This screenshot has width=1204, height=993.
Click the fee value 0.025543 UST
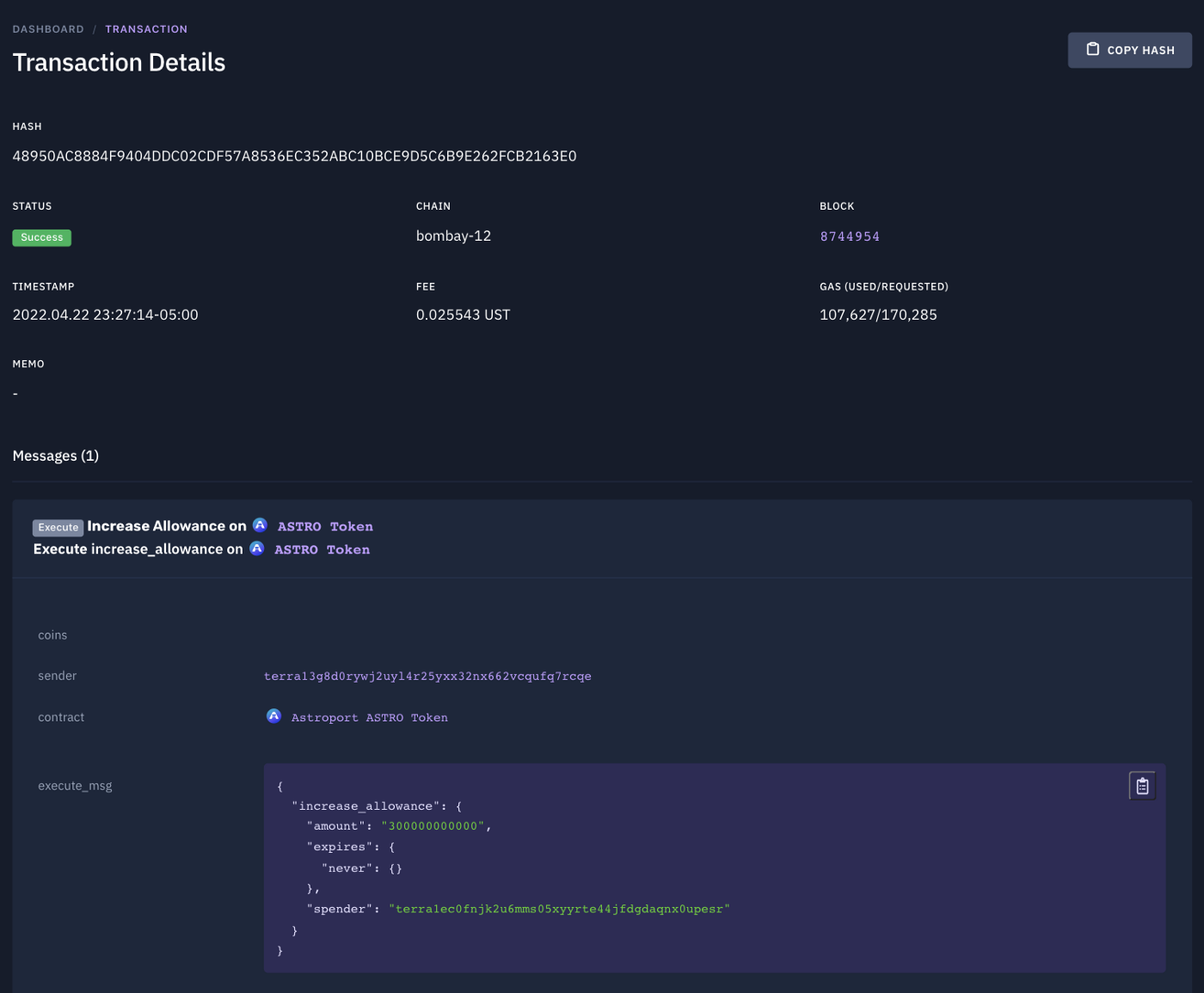pos(463,315)
